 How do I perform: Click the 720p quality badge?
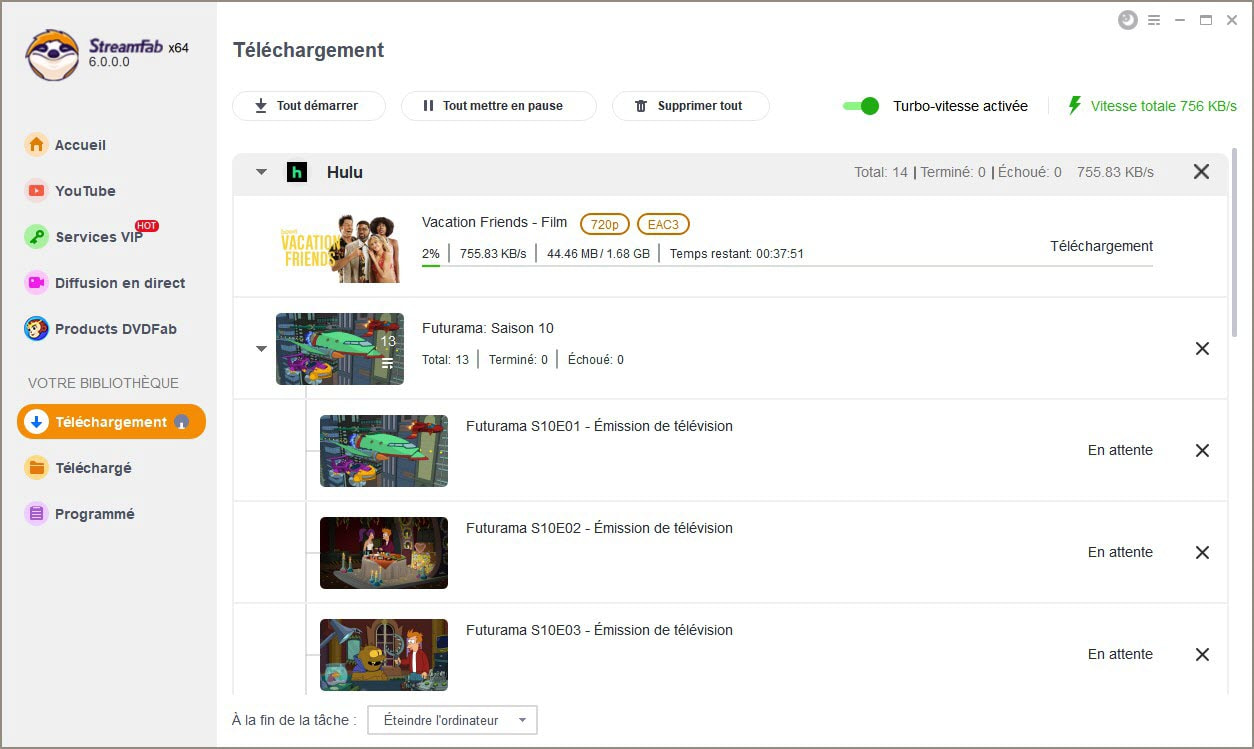click(x=605, y=224)
